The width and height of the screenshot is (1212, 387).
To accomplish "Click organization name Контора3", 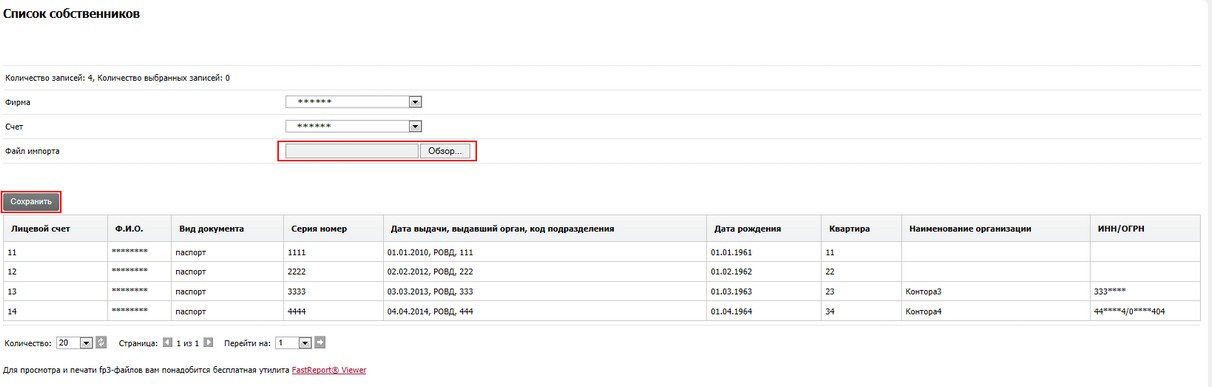I will pos(924,292).
